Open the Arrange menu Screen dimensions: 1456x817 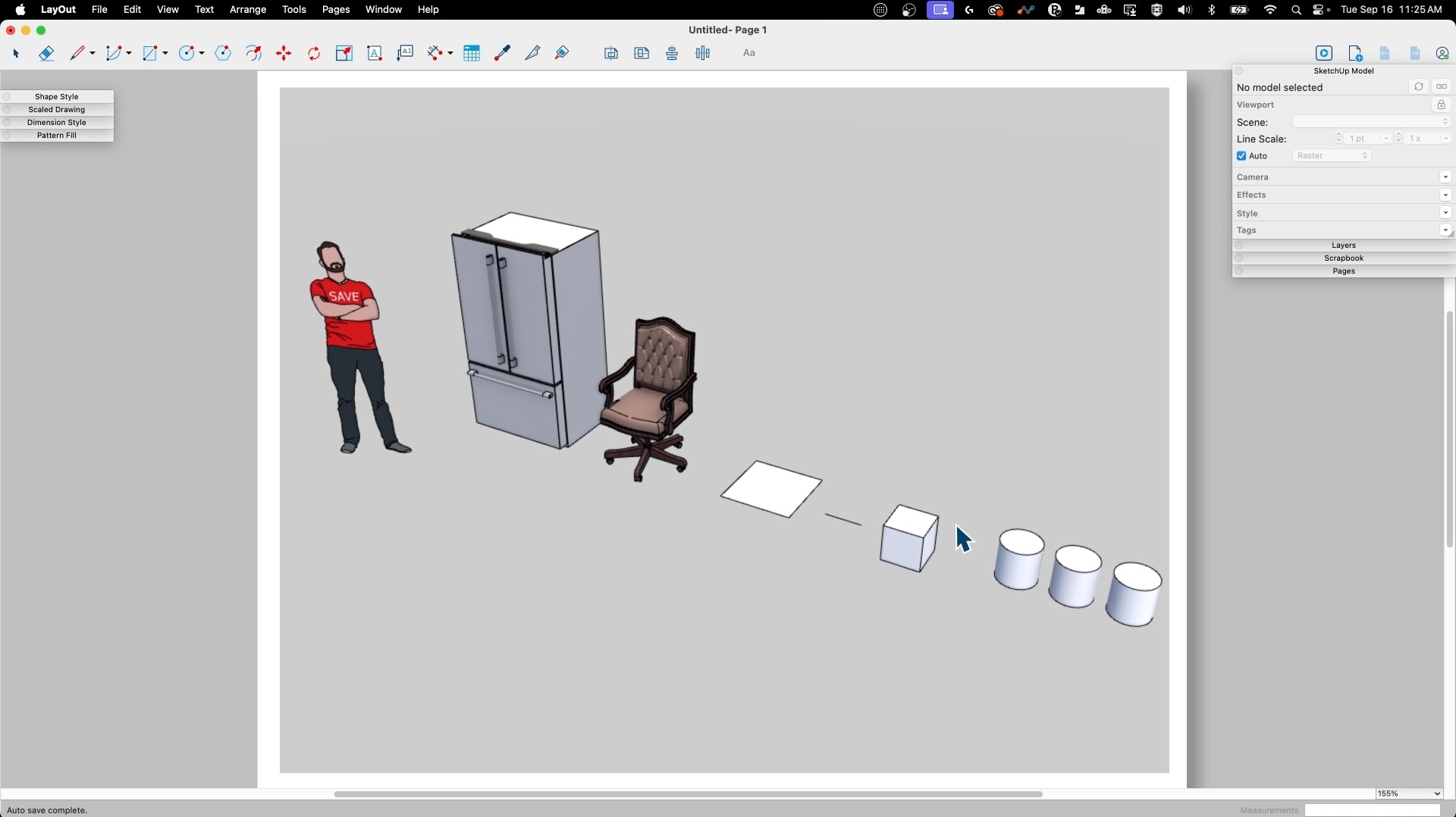click(x=248, y=10)
